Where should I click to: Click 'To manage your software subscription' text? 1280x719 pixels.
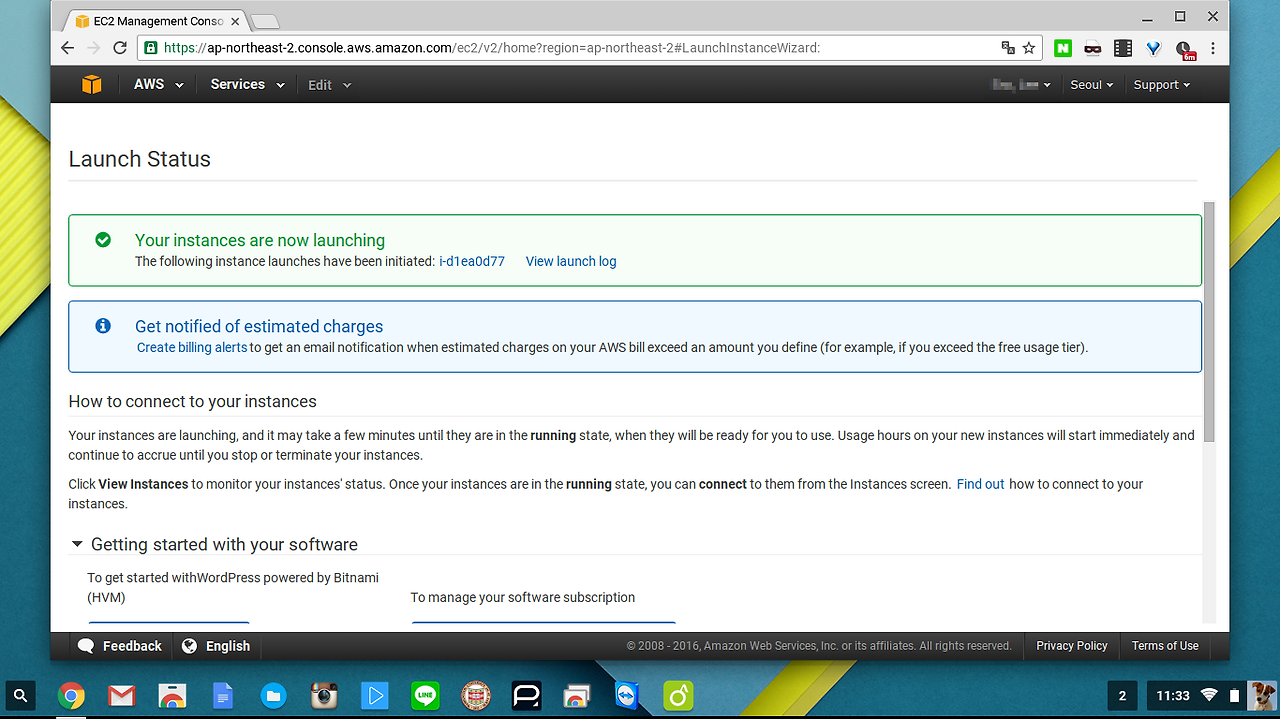[x=523, y=597]
